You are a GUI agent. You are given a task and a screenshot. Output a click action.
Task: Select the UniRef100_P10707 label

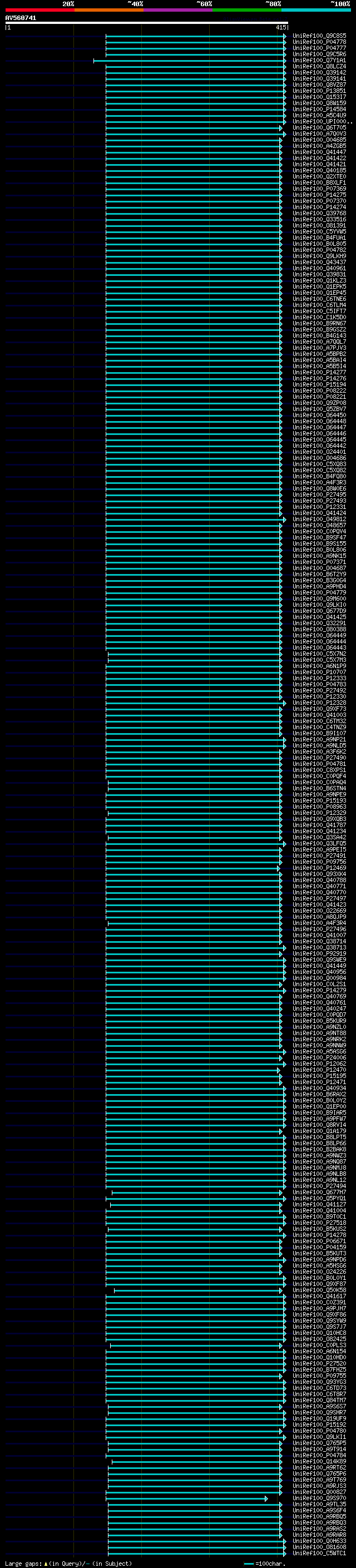click(x=319, y=672)
